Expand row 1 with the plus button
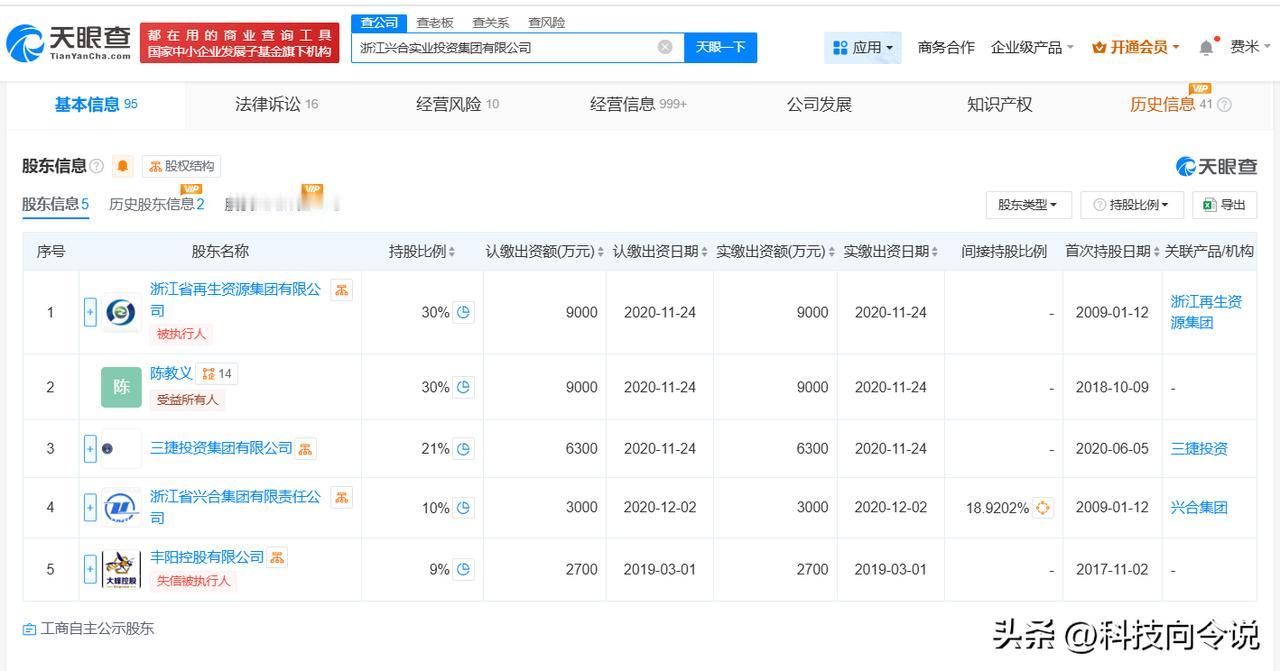The width and height of the screenshot is (1280, 671). 90,313
